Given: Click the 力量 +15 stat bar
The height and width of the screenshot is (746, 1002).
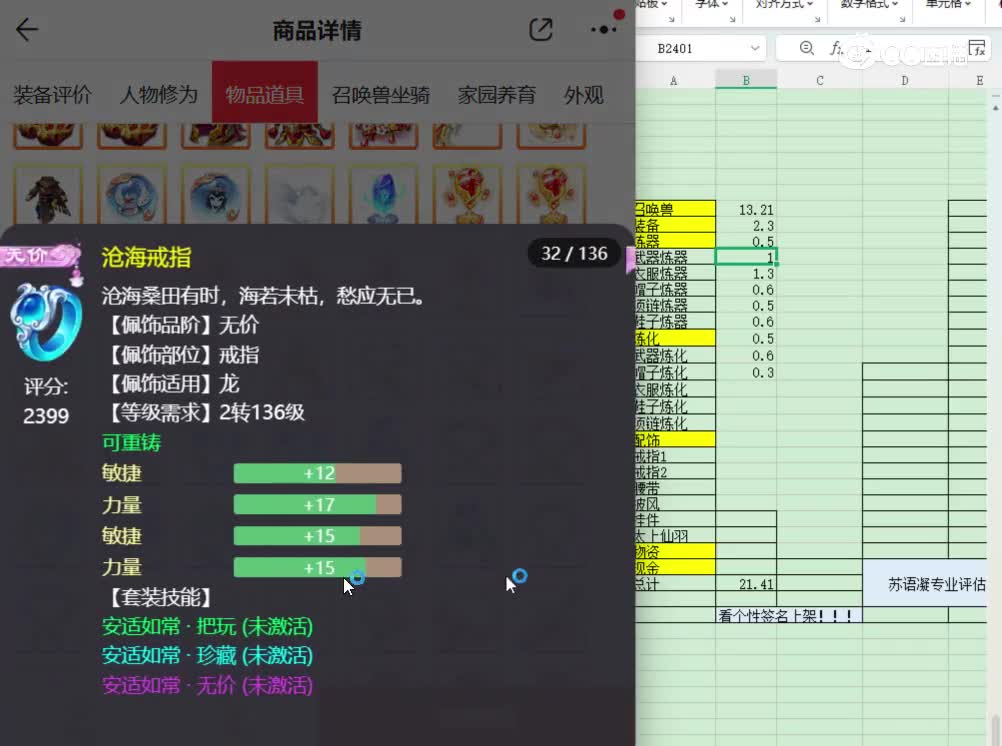Looking at the screenshot, I should pyautogui.click(x=318, y=568).
